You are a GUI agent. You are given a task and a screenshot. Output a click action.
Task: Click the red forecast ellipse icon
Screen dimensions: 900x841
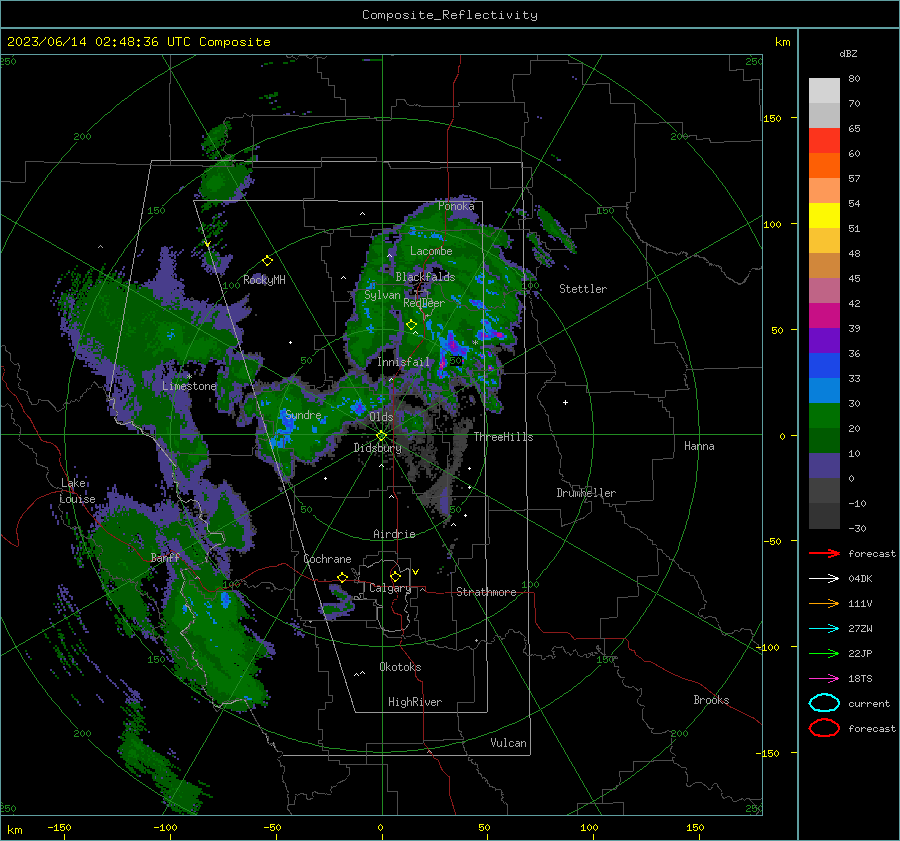coord(824,728)
